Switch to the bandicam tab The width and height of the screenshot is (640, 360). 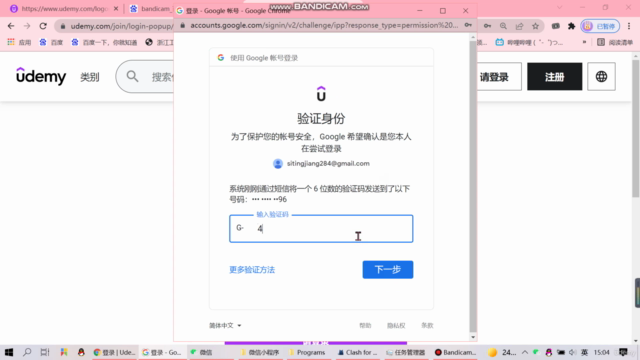click(151, 9)
